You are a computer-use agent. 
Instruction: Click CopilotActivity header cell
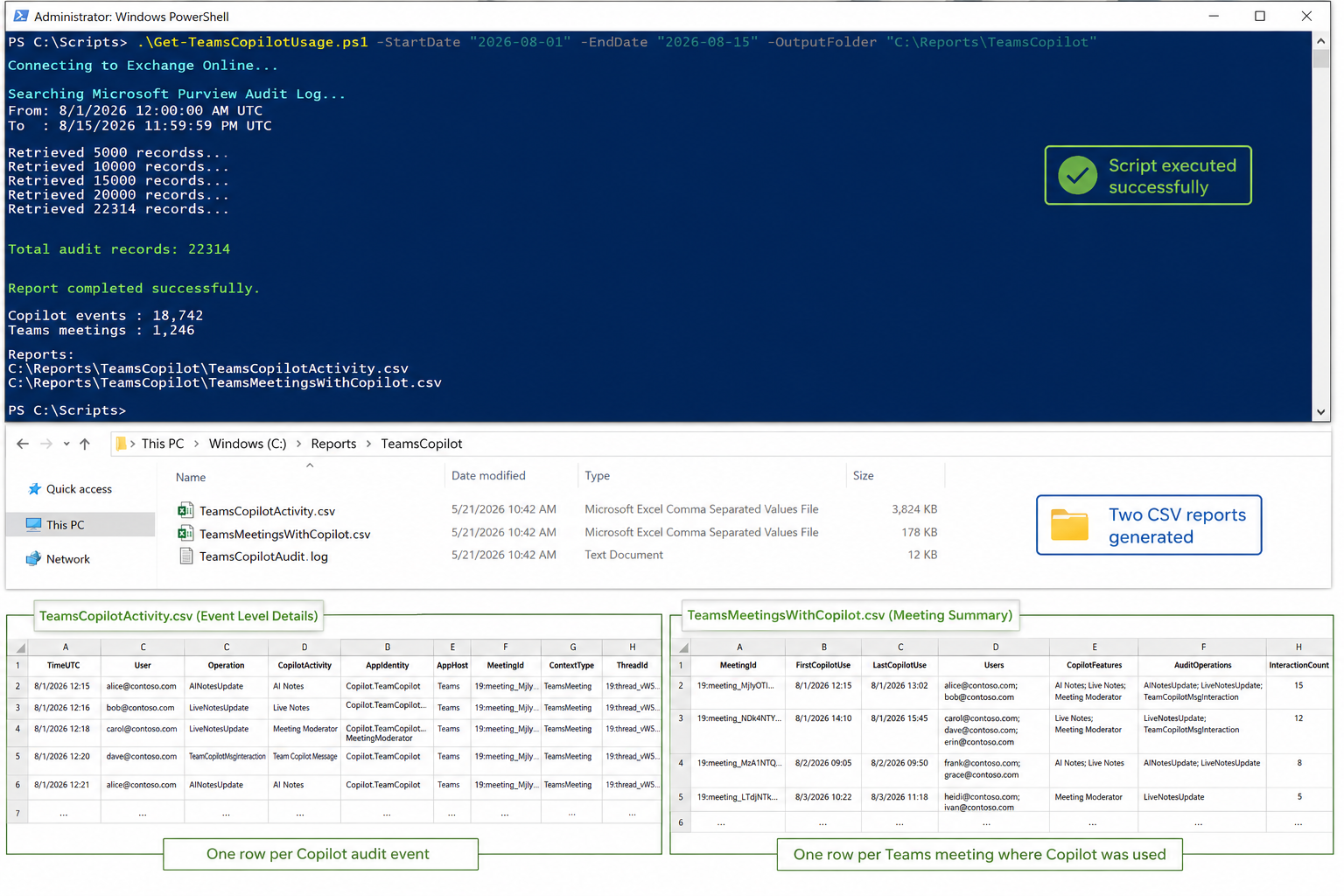[x=304, y=666]
